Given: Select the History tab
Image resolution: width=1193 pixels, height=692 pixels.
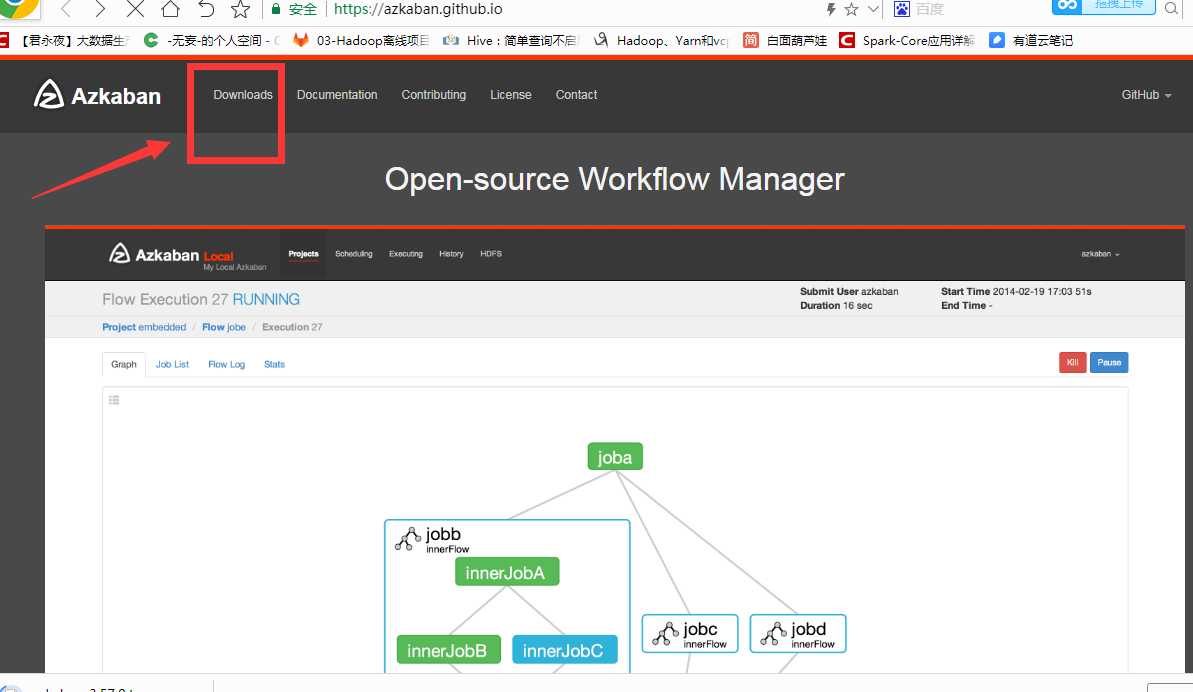Looking at the screenshot, I should (451, 254).
